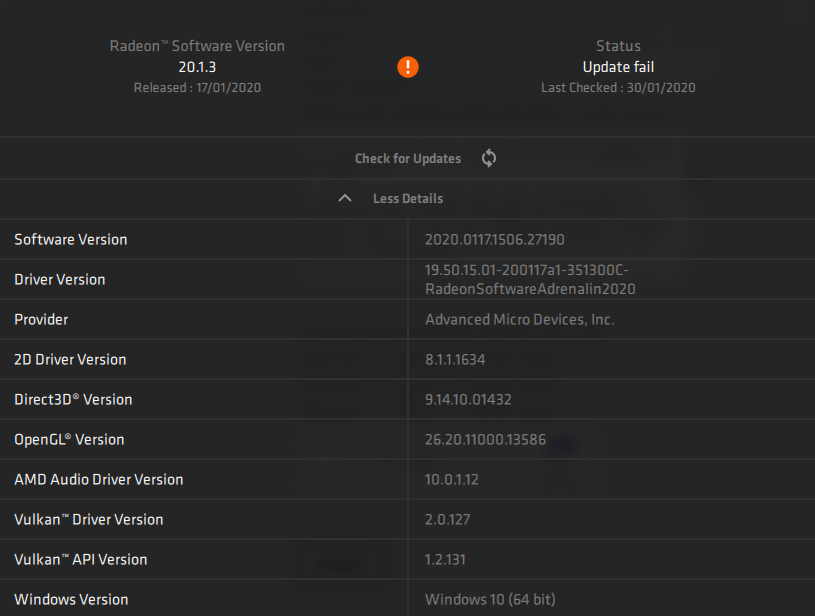Click the orange update failure warning icon

pyautogui.click(x=408, y=67)
